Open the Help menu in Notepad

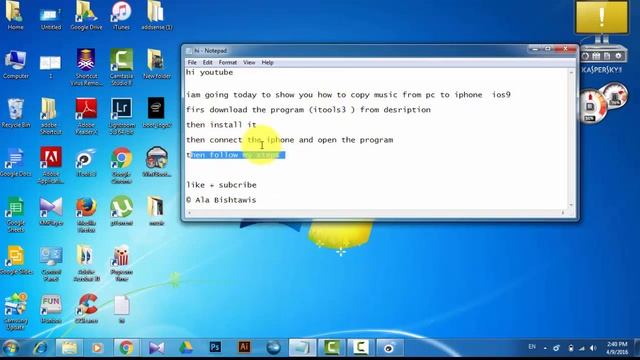(x=267, y=62)
